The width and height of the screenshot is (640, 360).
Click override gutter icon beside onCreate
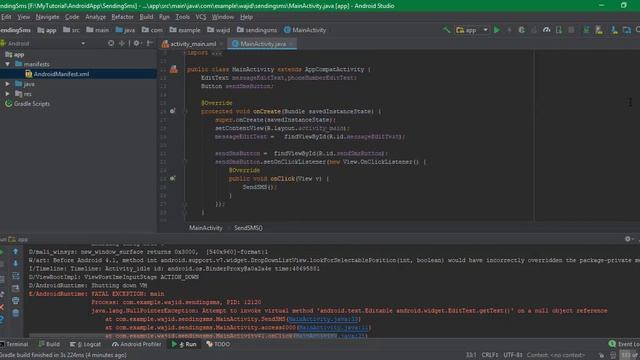point(173,111)
